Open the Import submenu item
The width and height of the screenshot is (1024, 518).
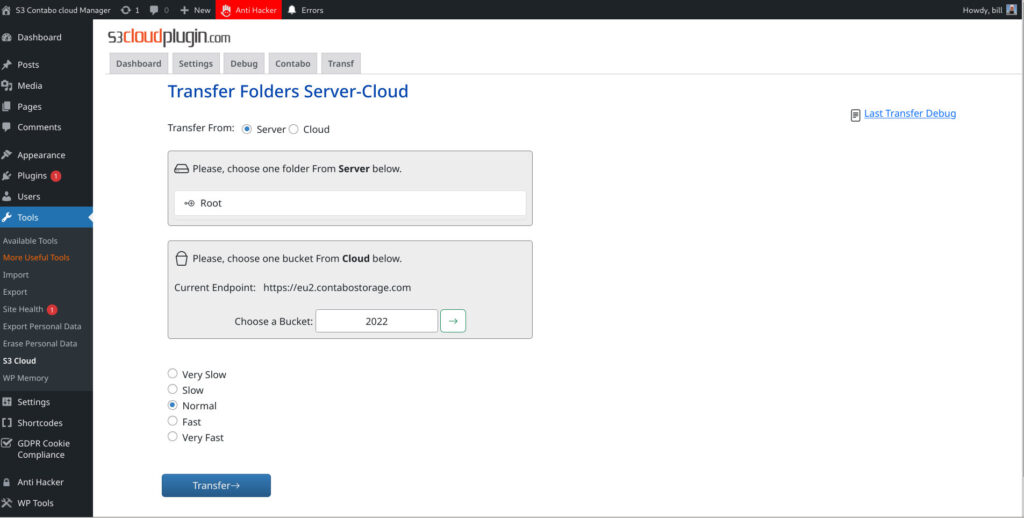(x=16, y=275)
